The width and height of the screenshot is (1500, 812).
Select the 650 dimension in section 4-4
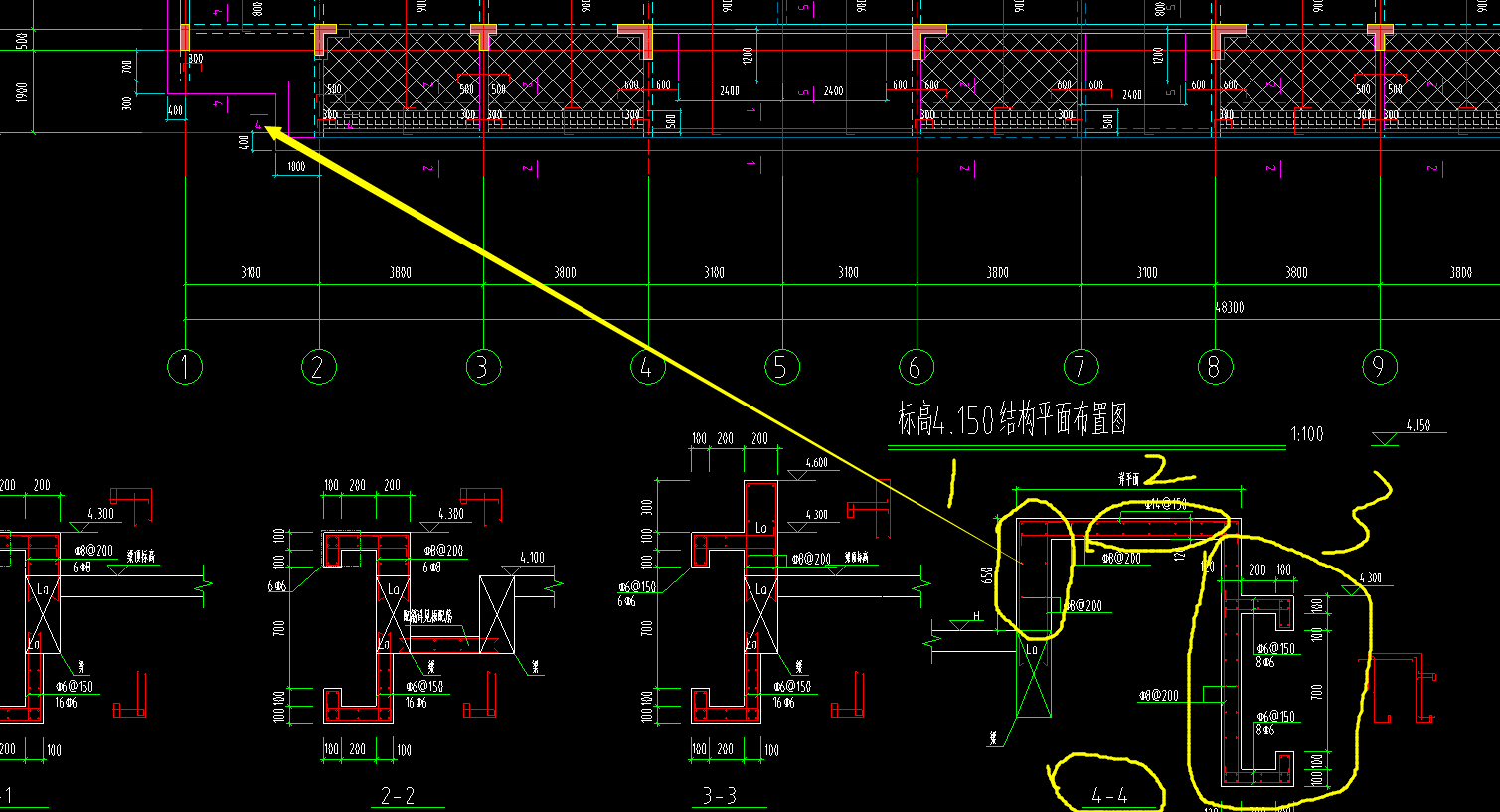(987, 574)
